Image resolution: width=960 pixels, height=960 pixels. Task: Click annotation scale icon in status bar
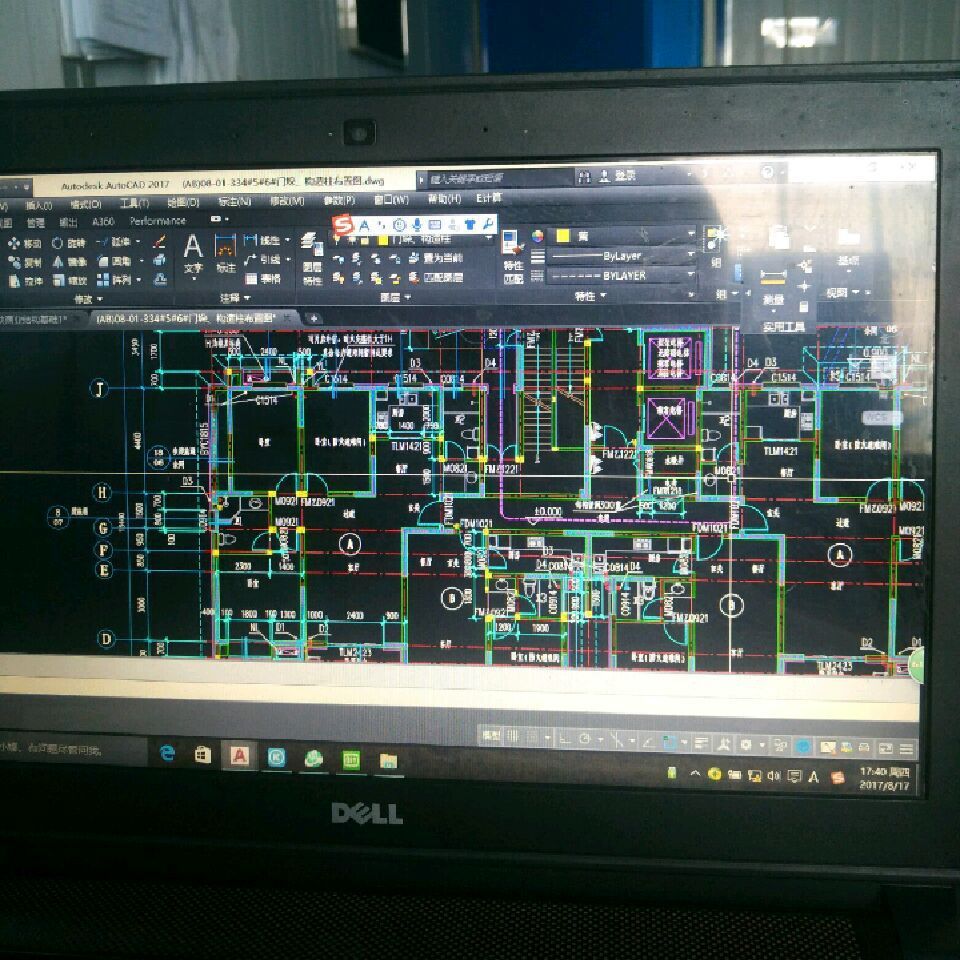coord(724,745)
